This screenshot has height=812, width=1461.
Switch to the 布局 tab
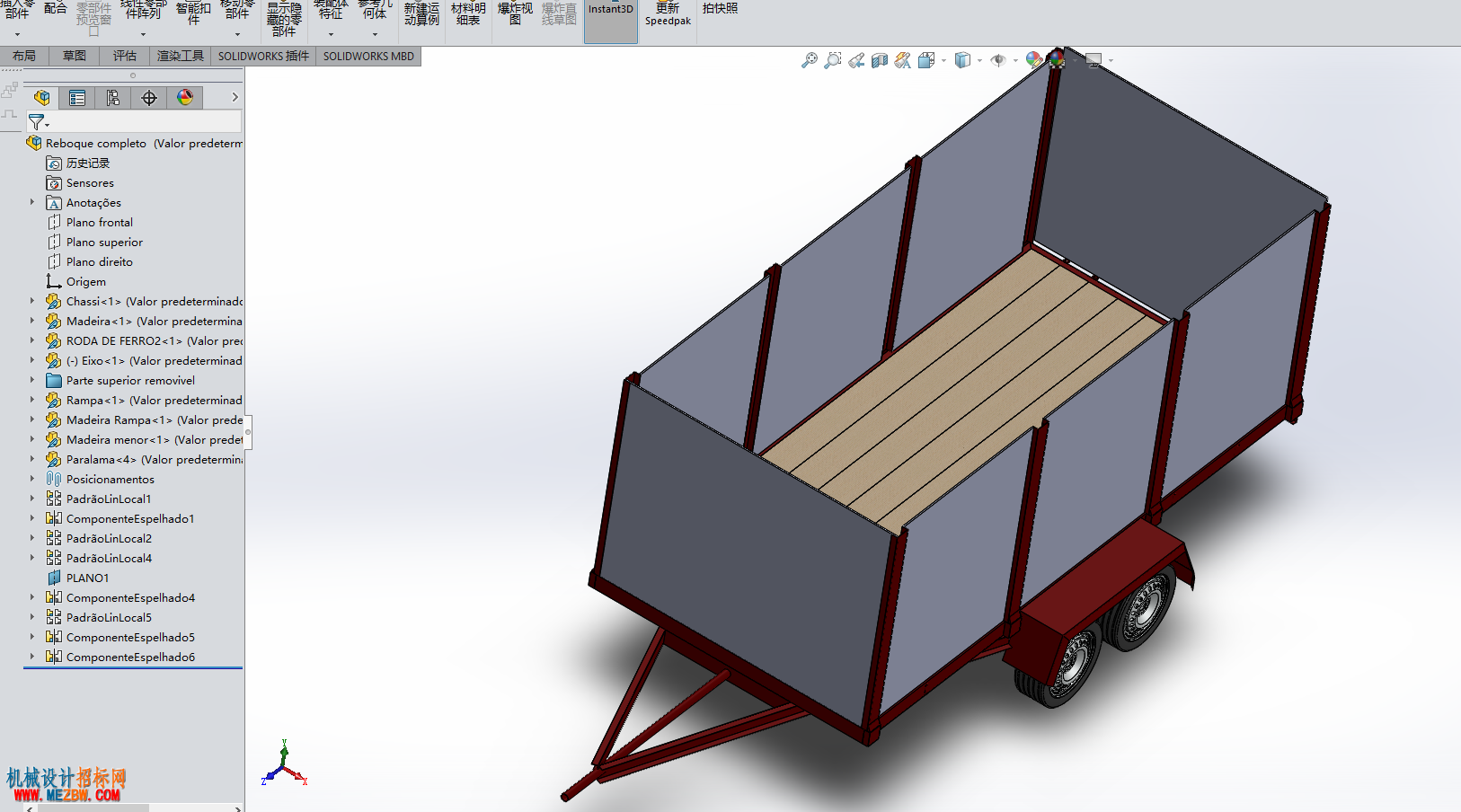24,56
